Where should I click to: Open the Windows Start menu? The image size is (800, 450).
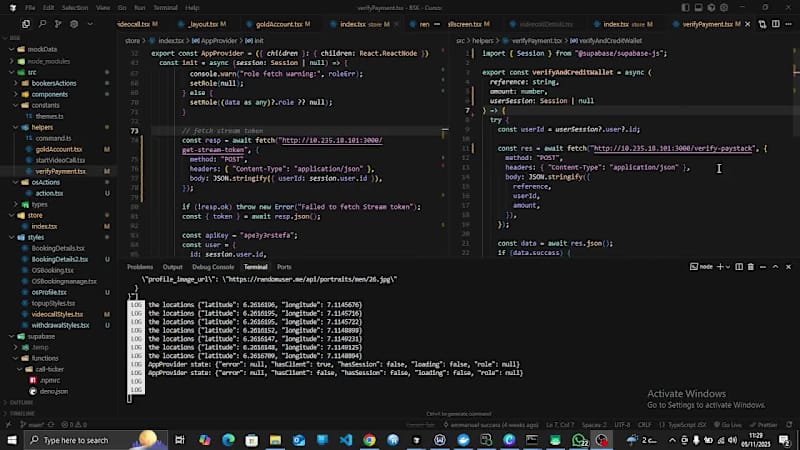pos(12,440)
